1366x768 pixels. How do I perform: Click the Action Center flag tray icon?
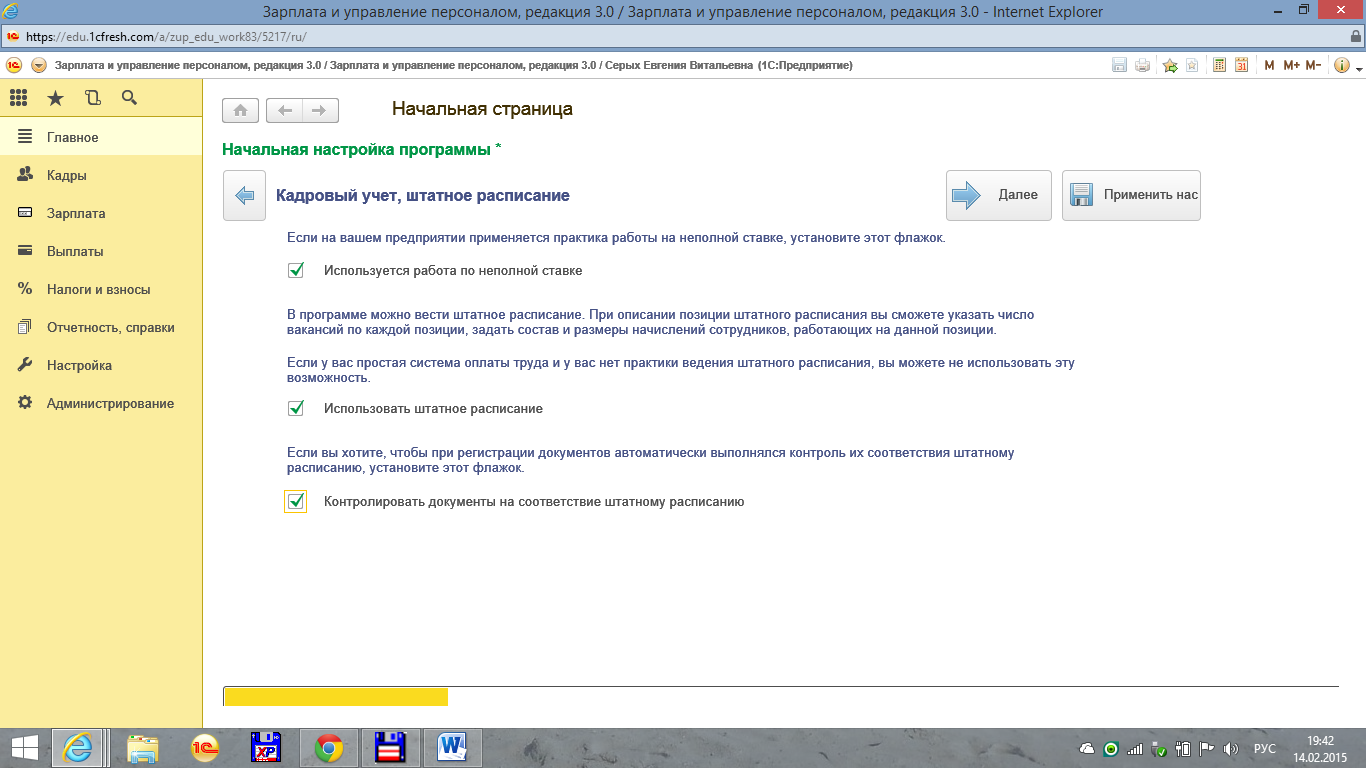click(x=1207, y=749)
